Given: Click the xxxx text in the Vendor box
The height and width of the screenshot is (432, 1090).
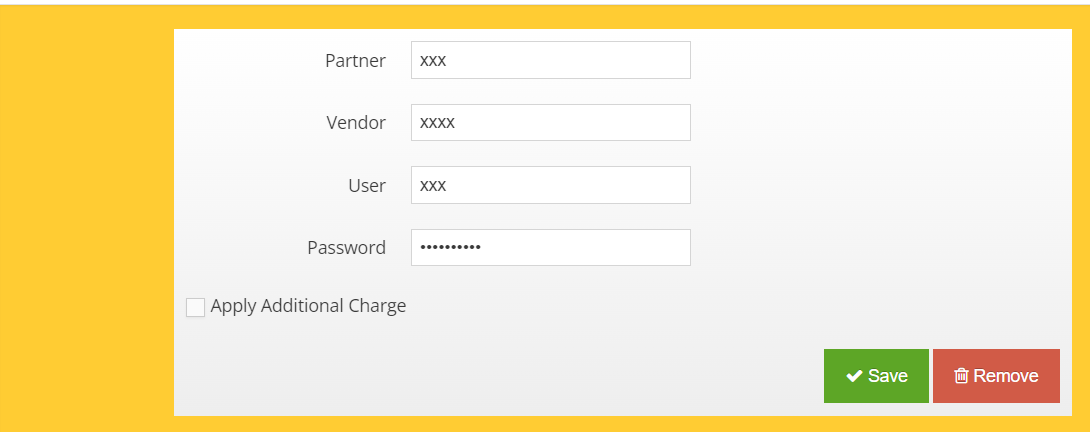Looking at the screenshot, I should pos(437,123).
